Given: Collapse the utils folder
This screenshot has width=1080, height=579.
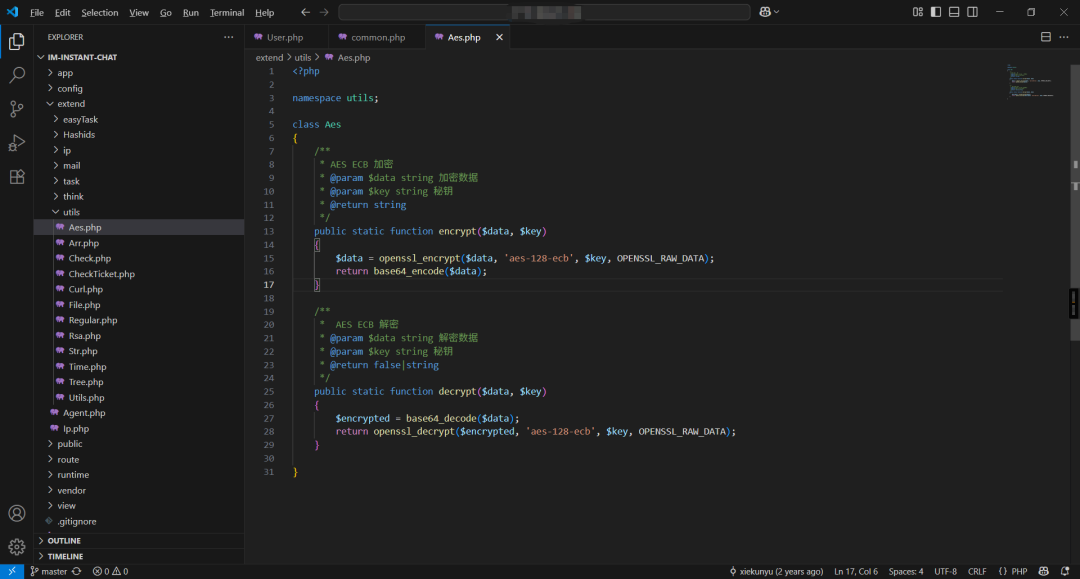Looking at the screenshot, I should (x=71, y=212).
